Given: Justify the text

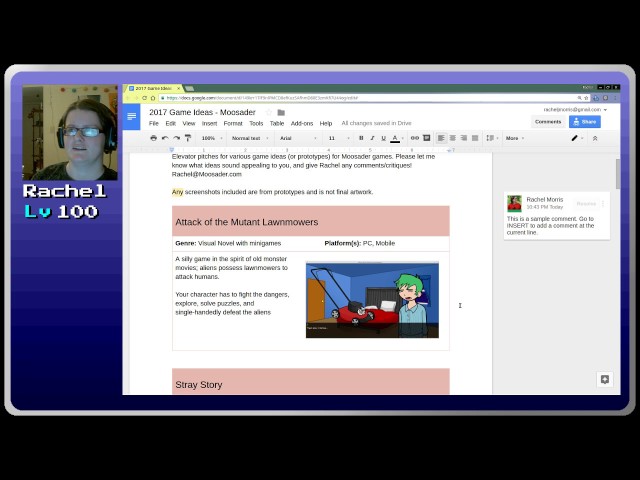Looking at the screenshot, I should 475,138.
